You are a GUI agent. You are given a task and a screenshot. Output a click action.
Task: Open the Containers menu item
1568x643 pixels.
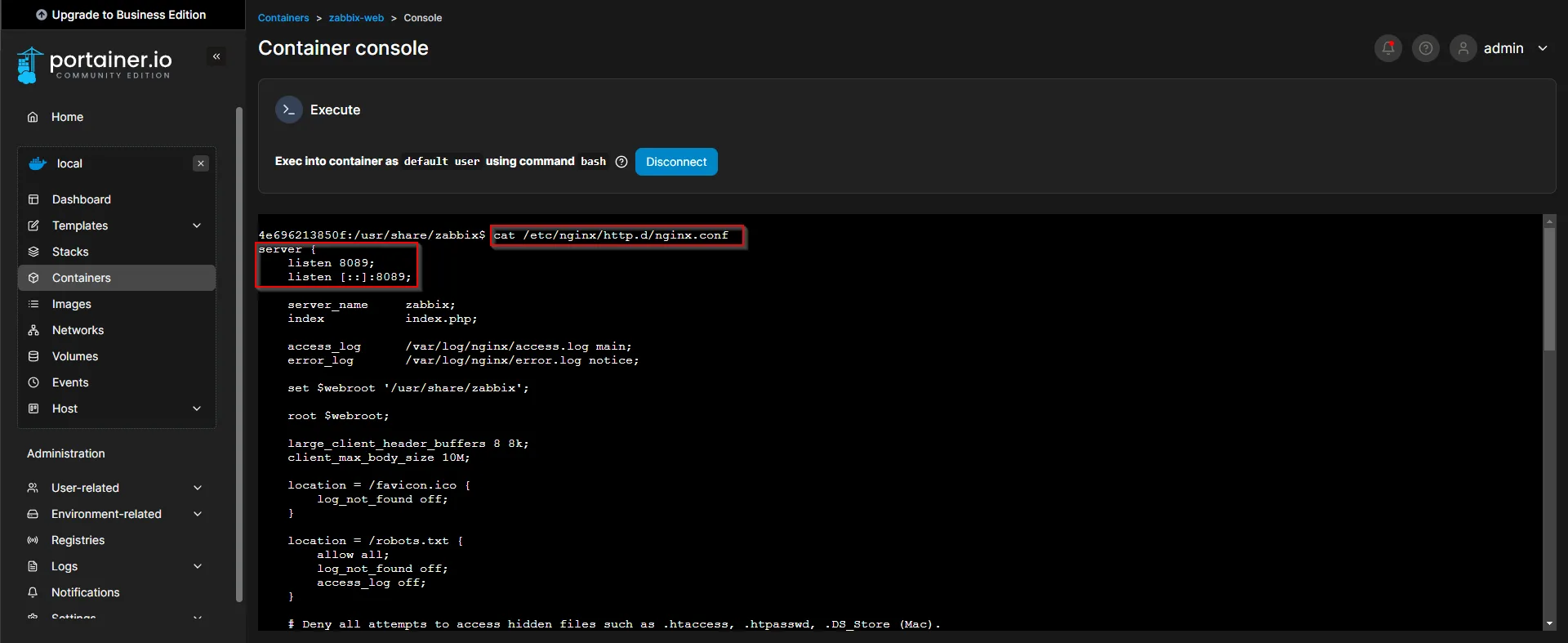[117, 278]
